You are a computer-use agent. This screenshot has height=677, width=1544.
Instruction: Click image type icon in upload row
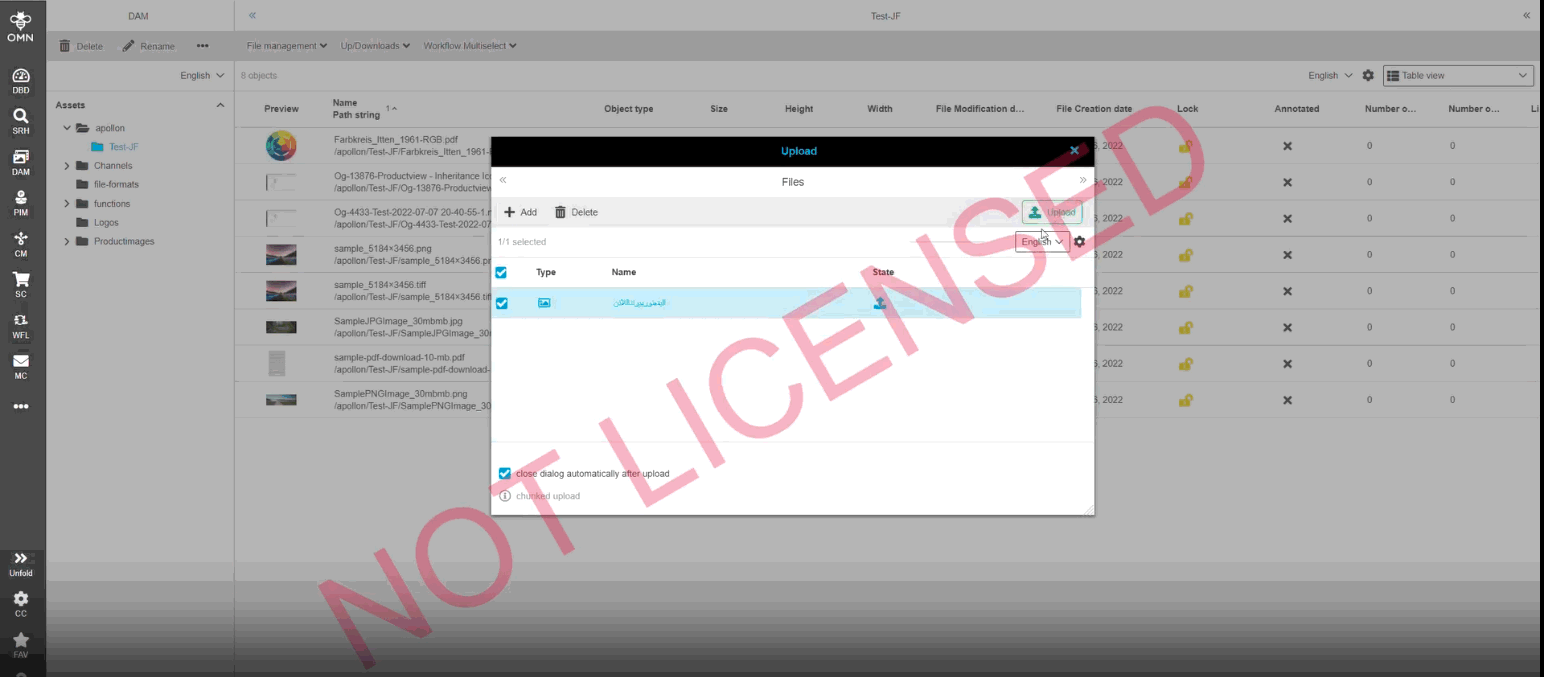point(544,303)
